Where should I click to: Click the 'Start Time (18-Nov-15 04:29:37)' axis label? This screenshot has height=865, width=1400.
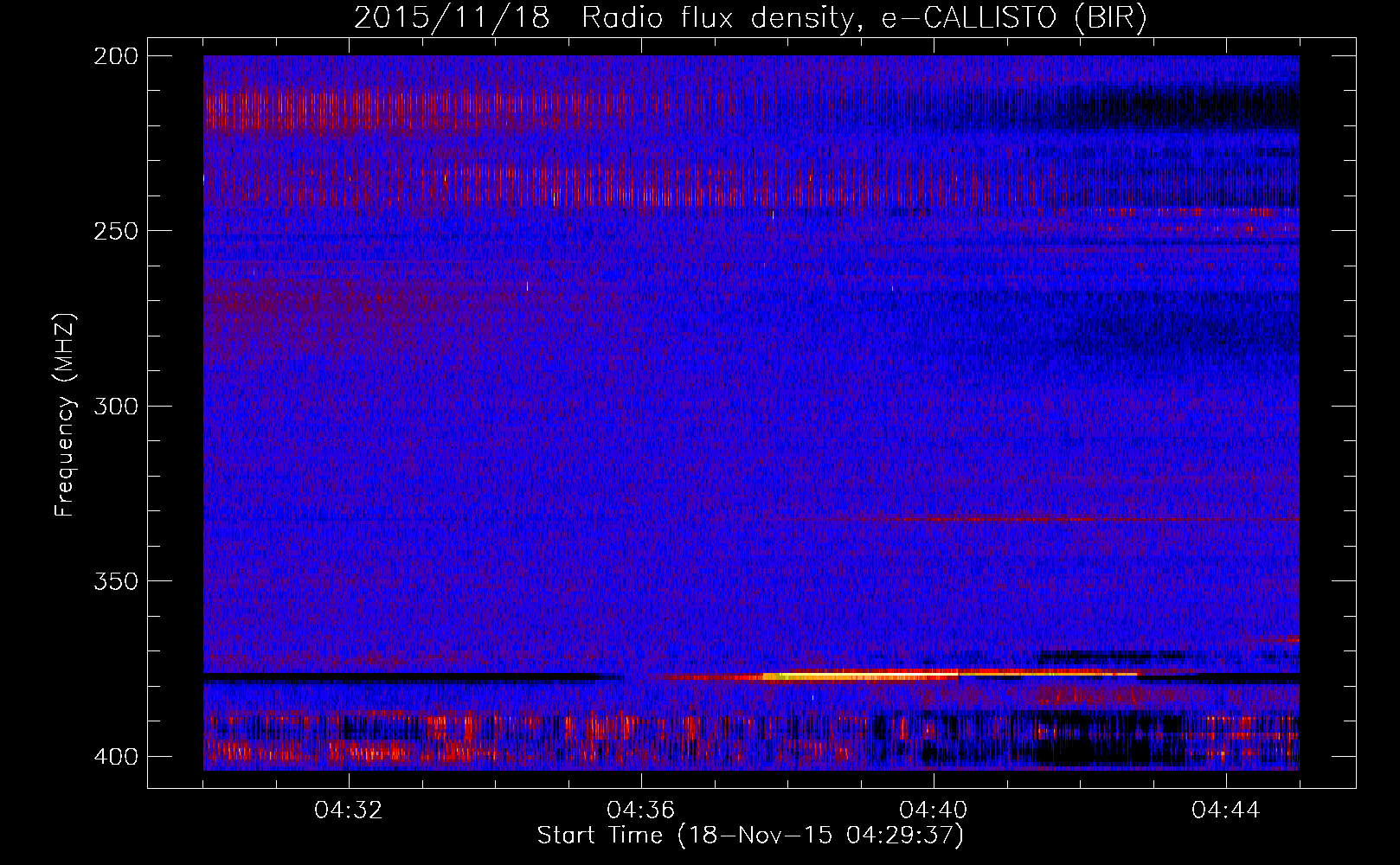[x=750, y=836]
